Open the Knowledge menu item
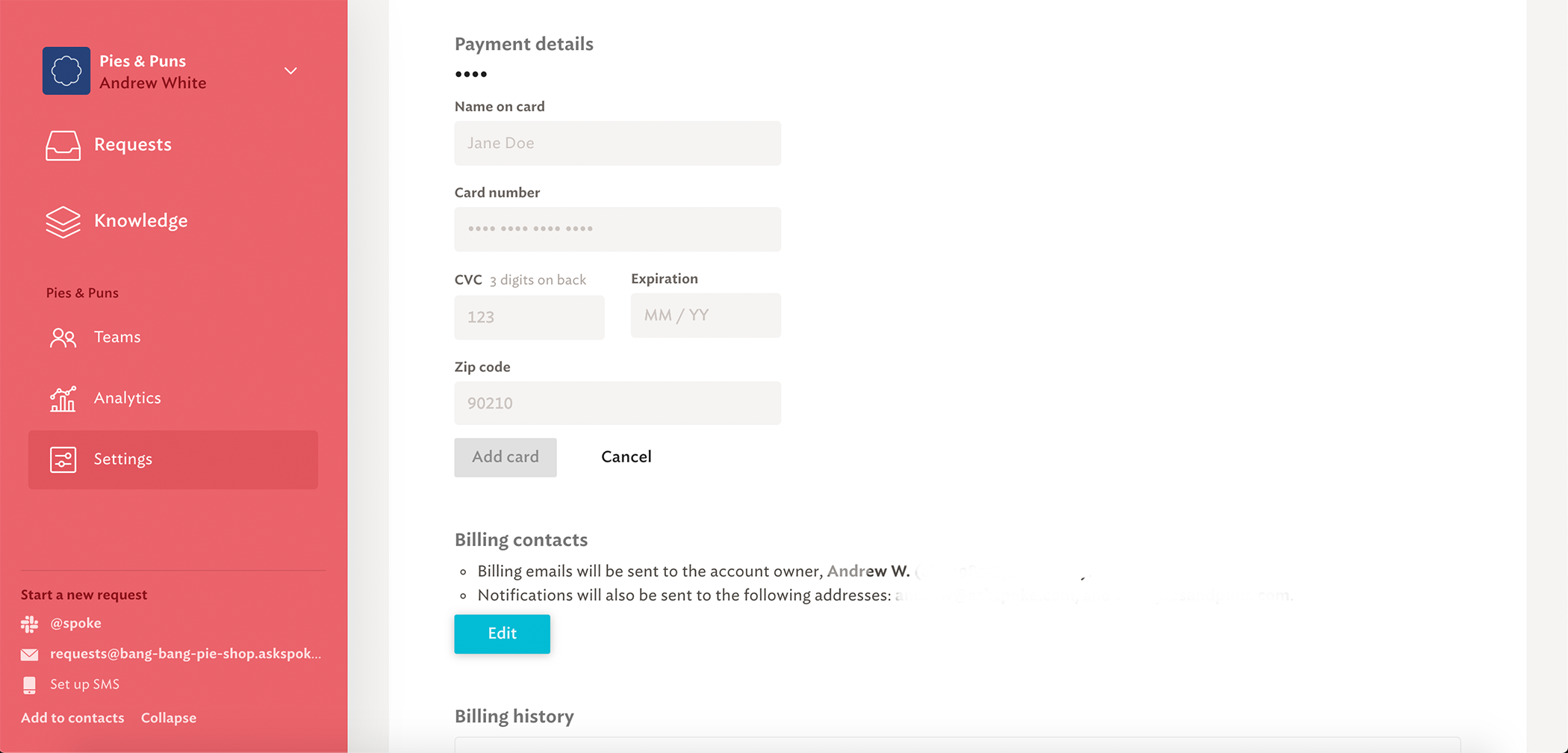Screen dimensions: 1568x753 (x=140, y=221)
